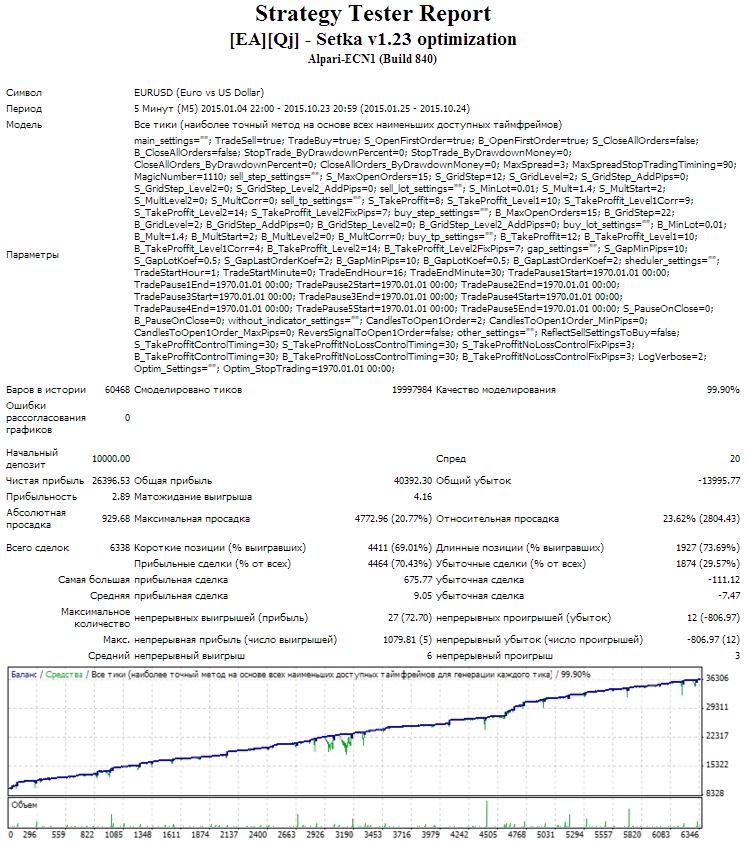Click the 'Максимальная просадка' label

(x=191, y=519)
